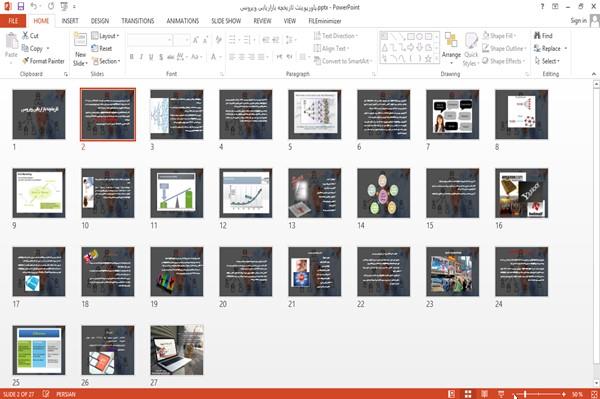Toggle right text alignment
The height and width of the screenshot is (399, 600).
[251, 57]
